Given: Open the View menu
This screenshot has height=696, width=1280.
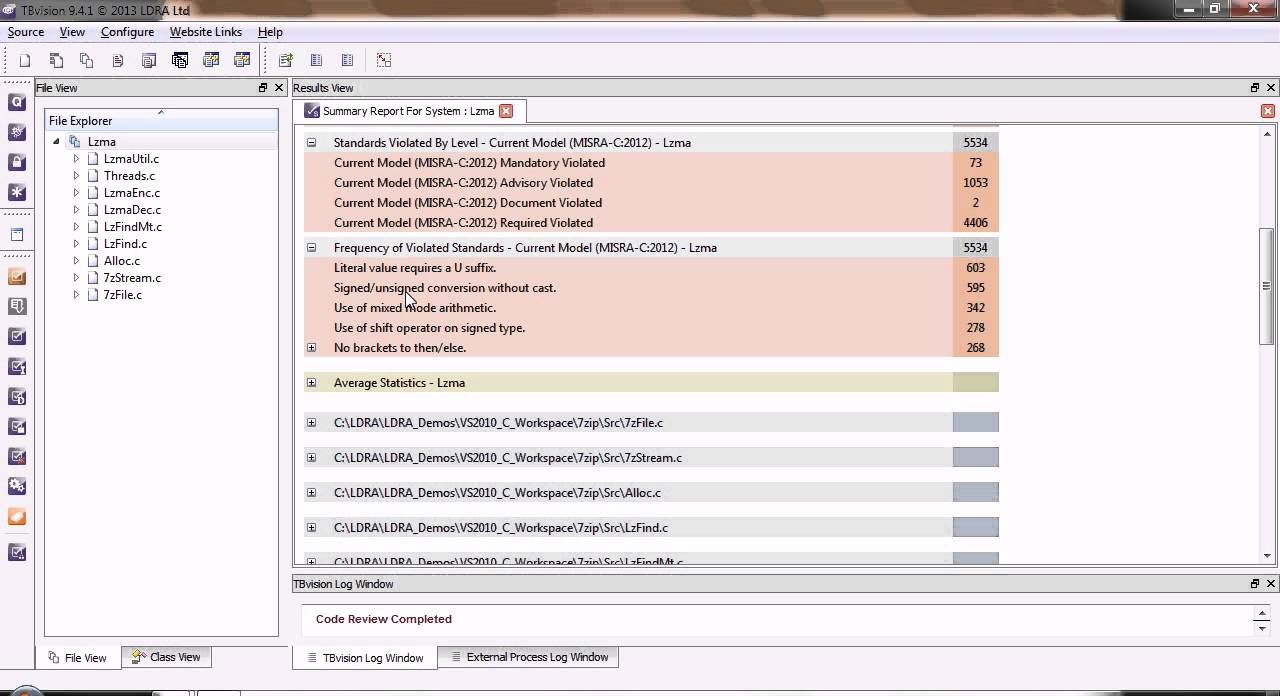Looking at the screenshot, I should click(x=72, y=32).
